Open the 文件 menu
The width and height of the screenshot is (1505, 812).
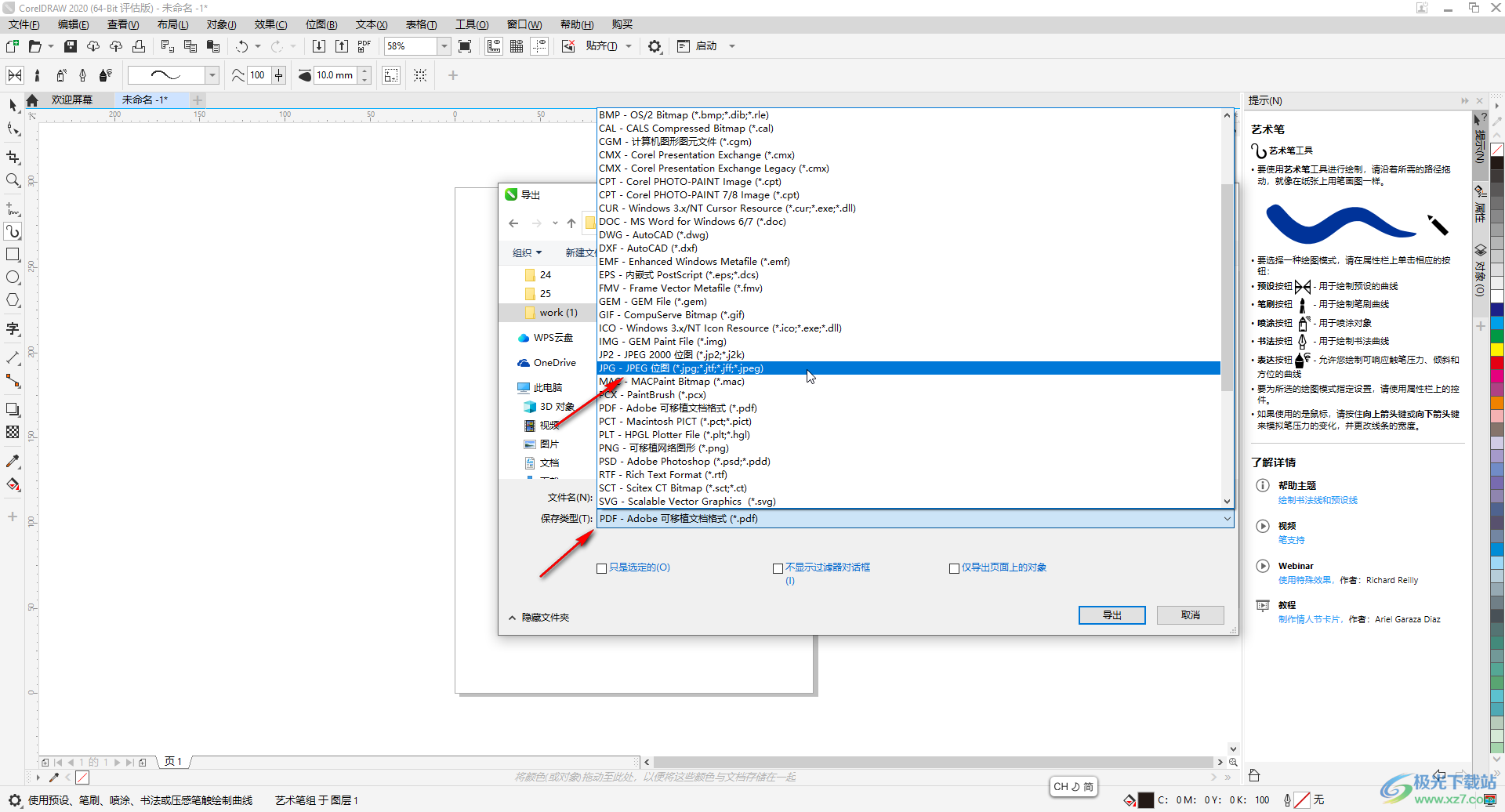pos(24,24)
